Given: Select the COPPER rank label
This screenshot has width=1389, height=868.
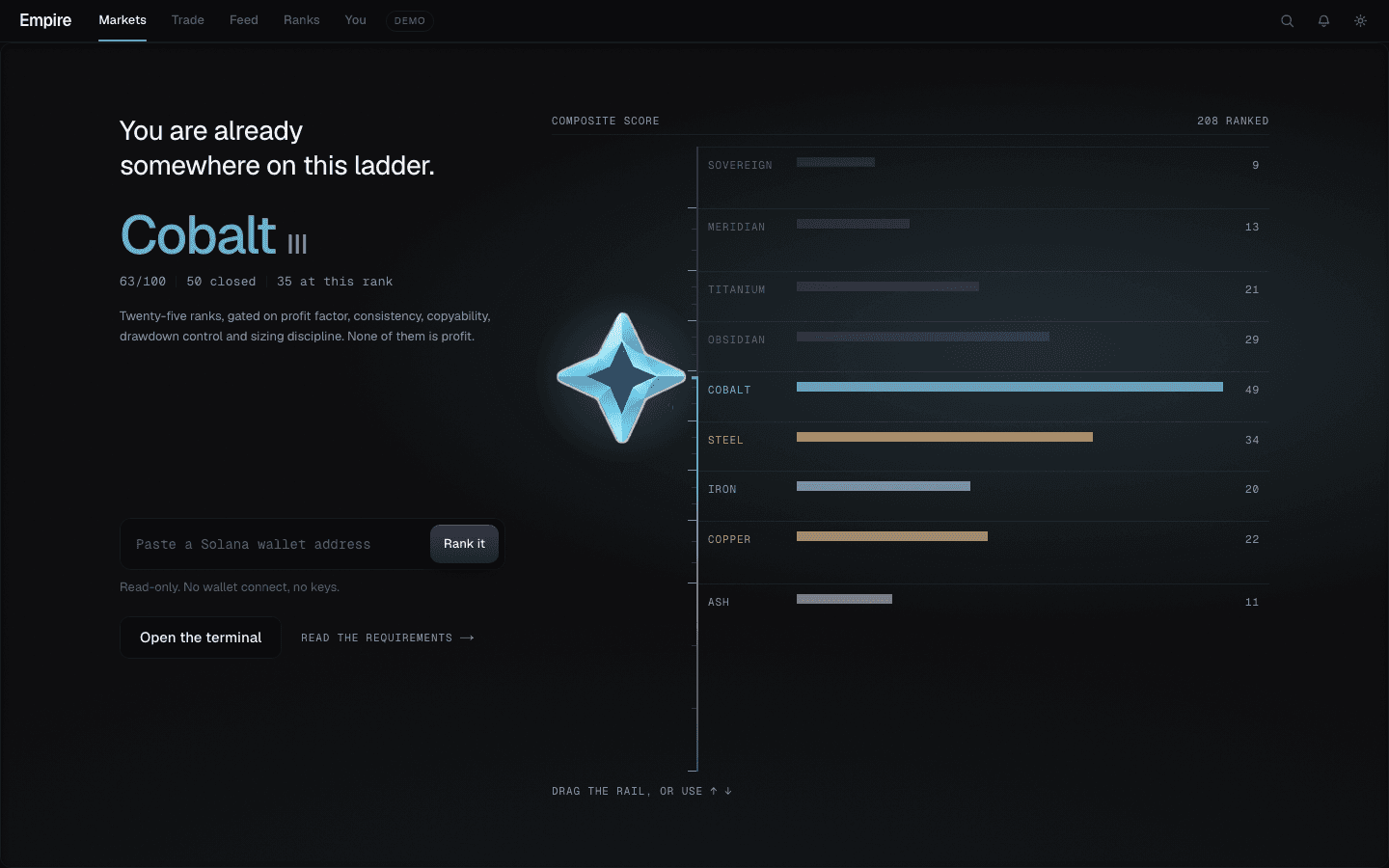Looking at the screenshot, I should tap(729, 540).
